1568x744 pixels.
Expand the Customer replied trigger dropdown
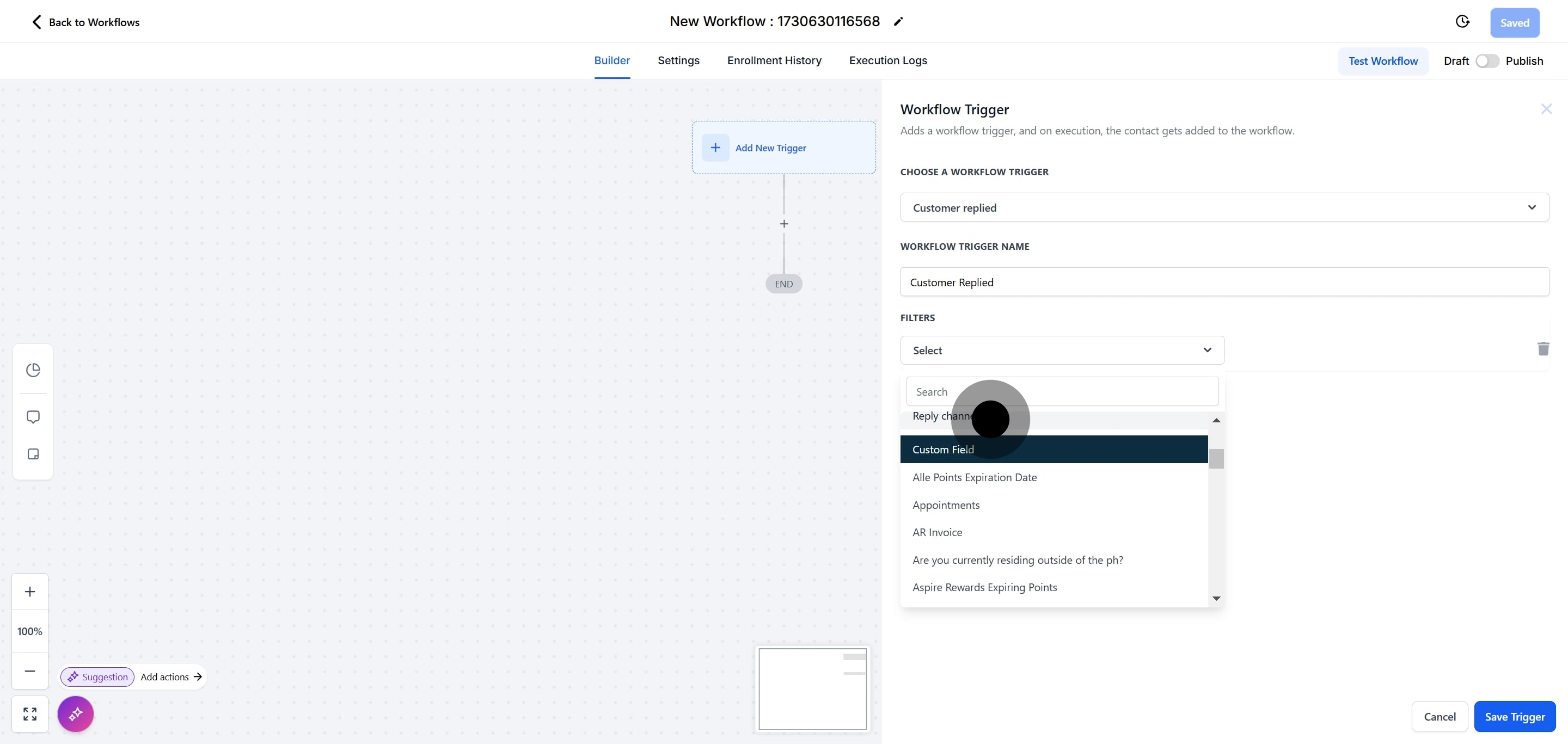[1223, 207]
